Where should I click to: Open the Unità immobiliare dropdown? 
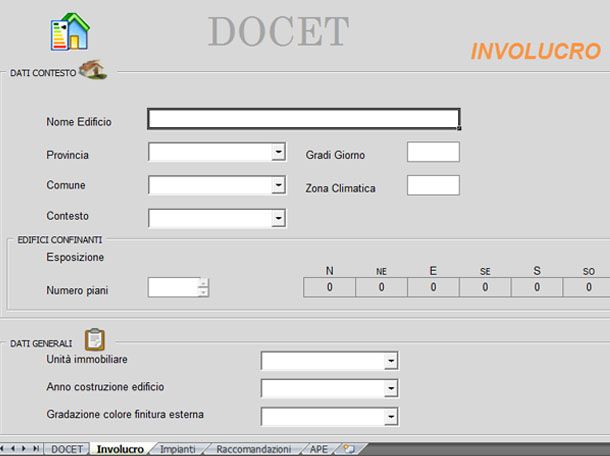click(x=391, y=361)
